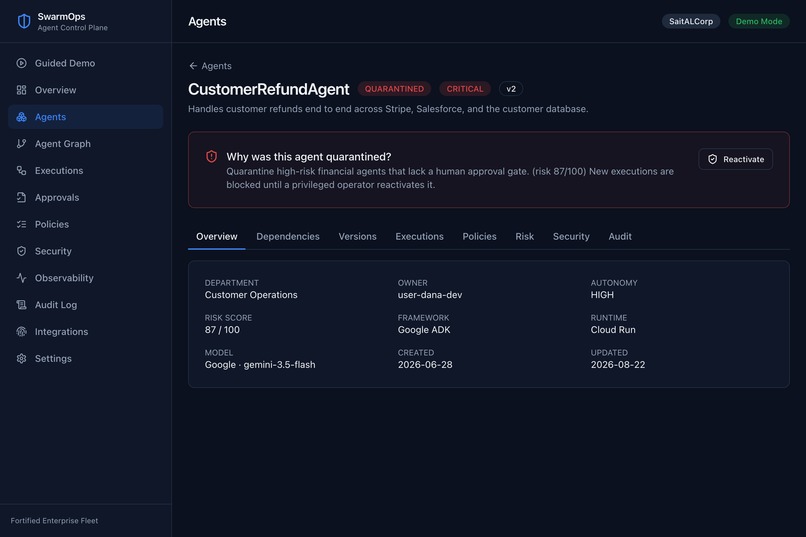Click the red alert shield quarantine icon
Viewport: 806px width, 537px height.
(211, 156)
